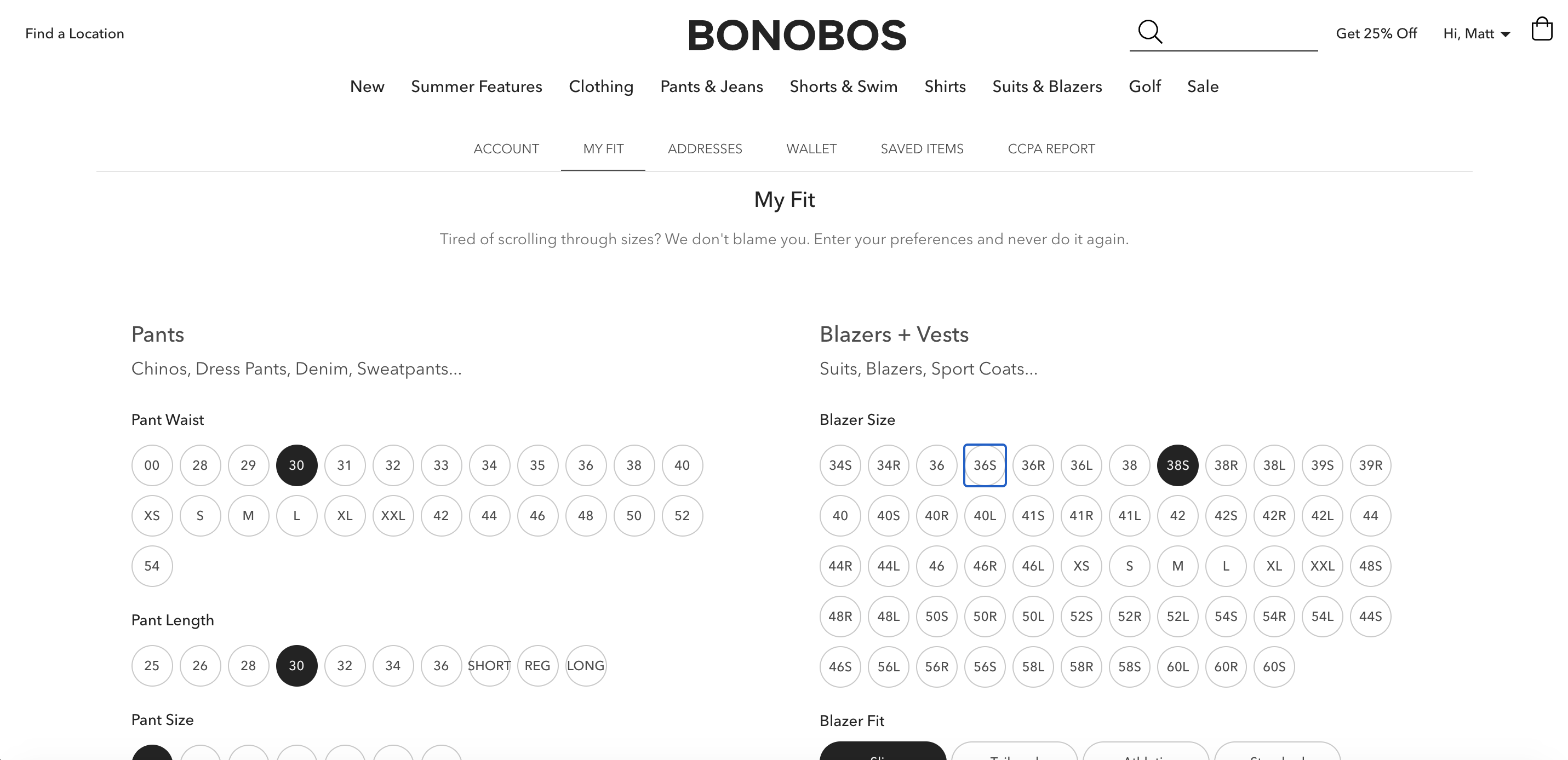Switch to the ADDRESSES tab
This screenshot has height=760, width=1568.
coord(705,149)
